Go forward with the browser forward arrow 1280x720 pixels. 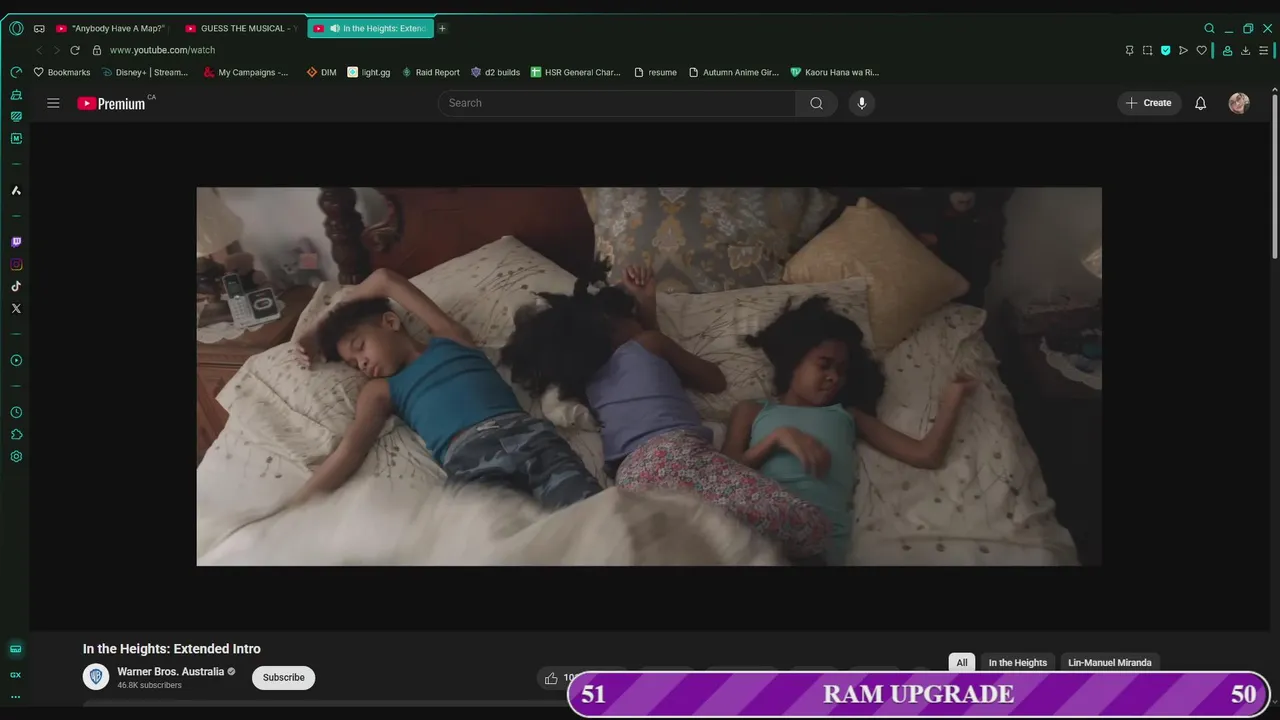(56, 50)
